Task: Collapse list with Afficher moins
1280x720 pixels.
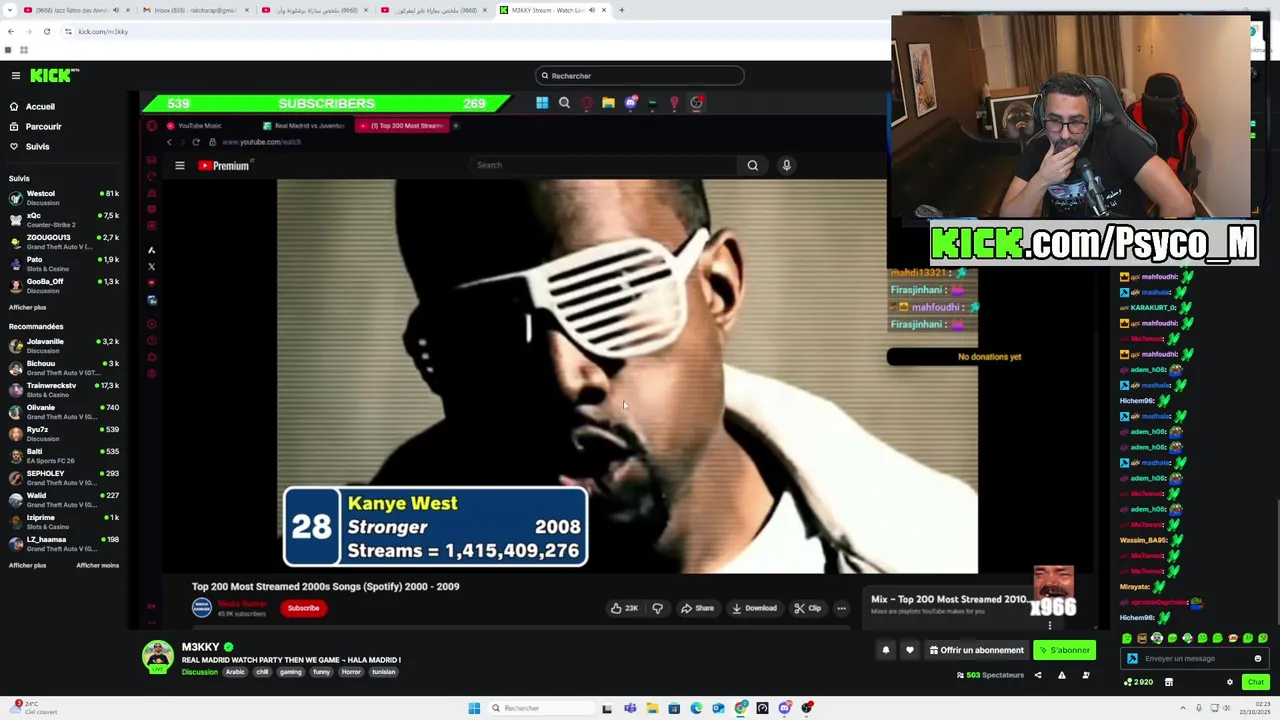Action: pyautogui.click(x=97, y=565)
